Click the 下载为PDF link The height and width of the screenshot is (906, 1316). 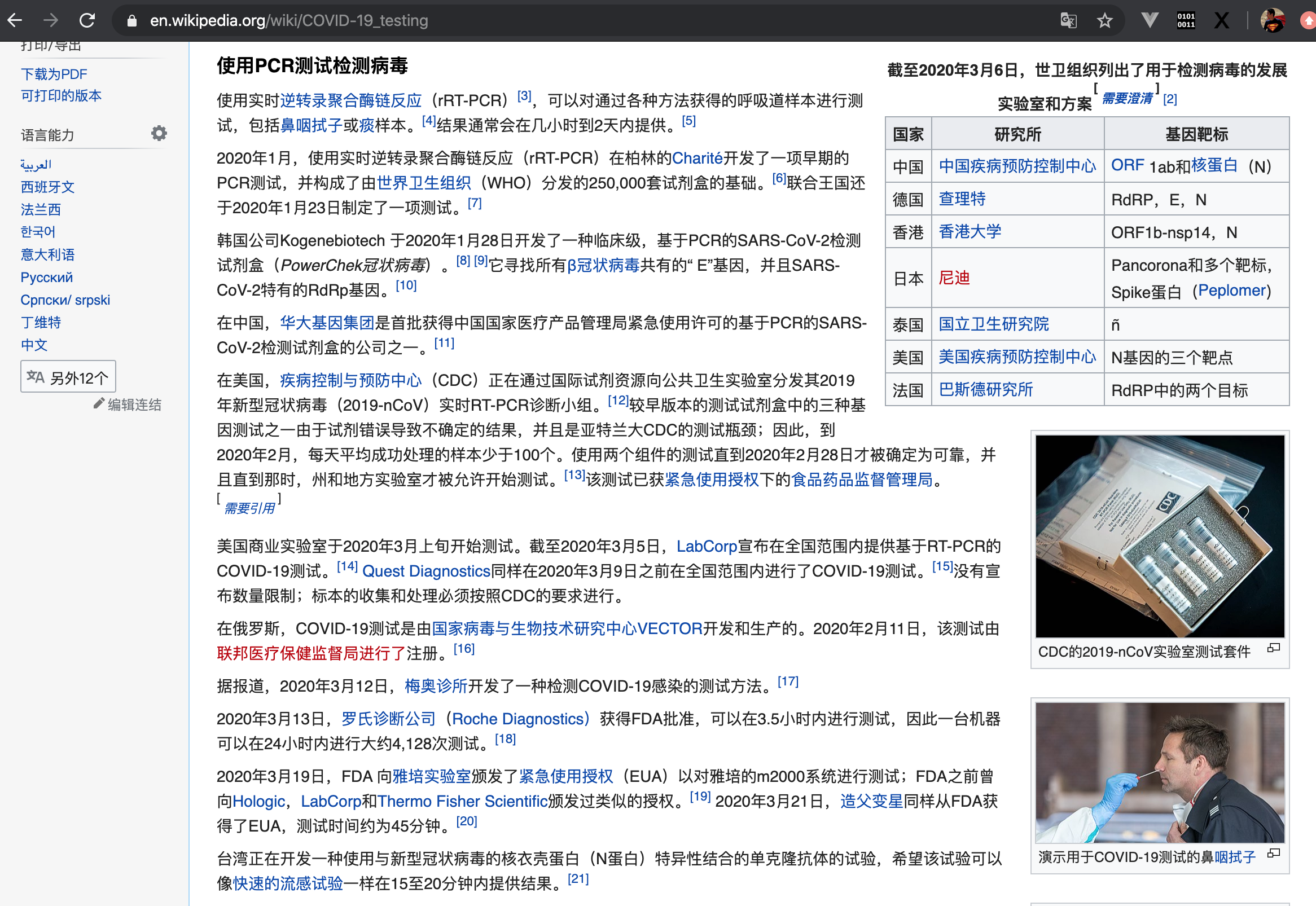(x=54, y=74)
